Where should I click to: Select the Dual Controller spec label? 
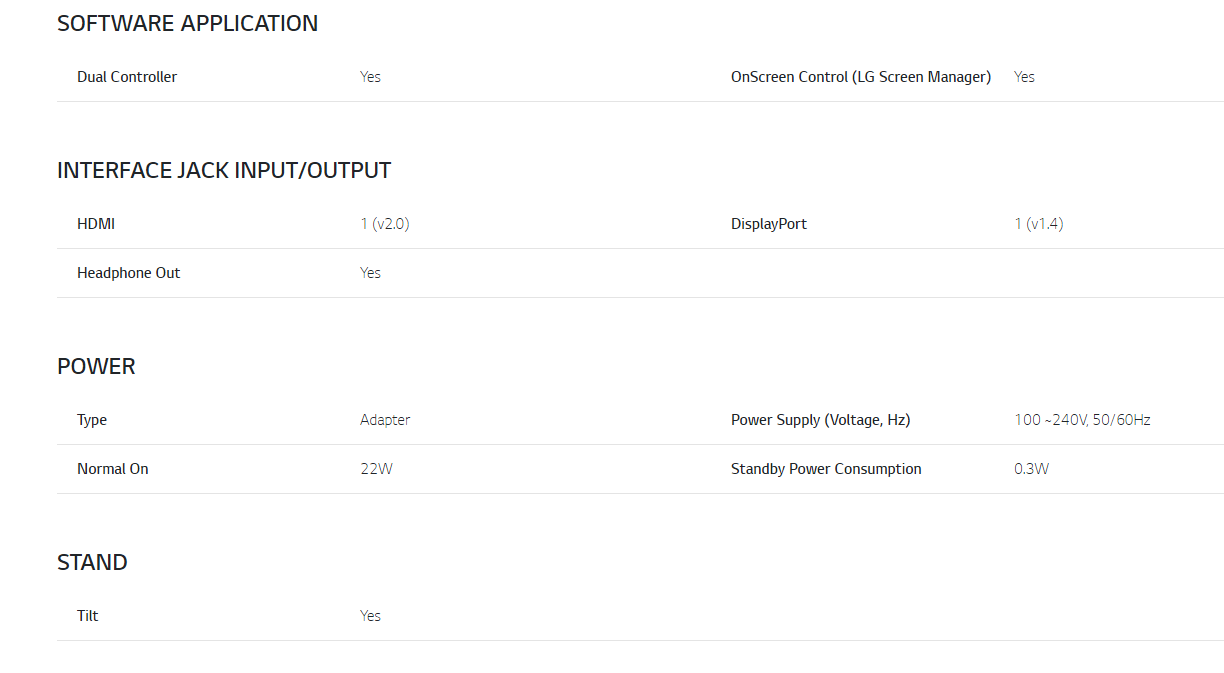(x=127, y=77)
